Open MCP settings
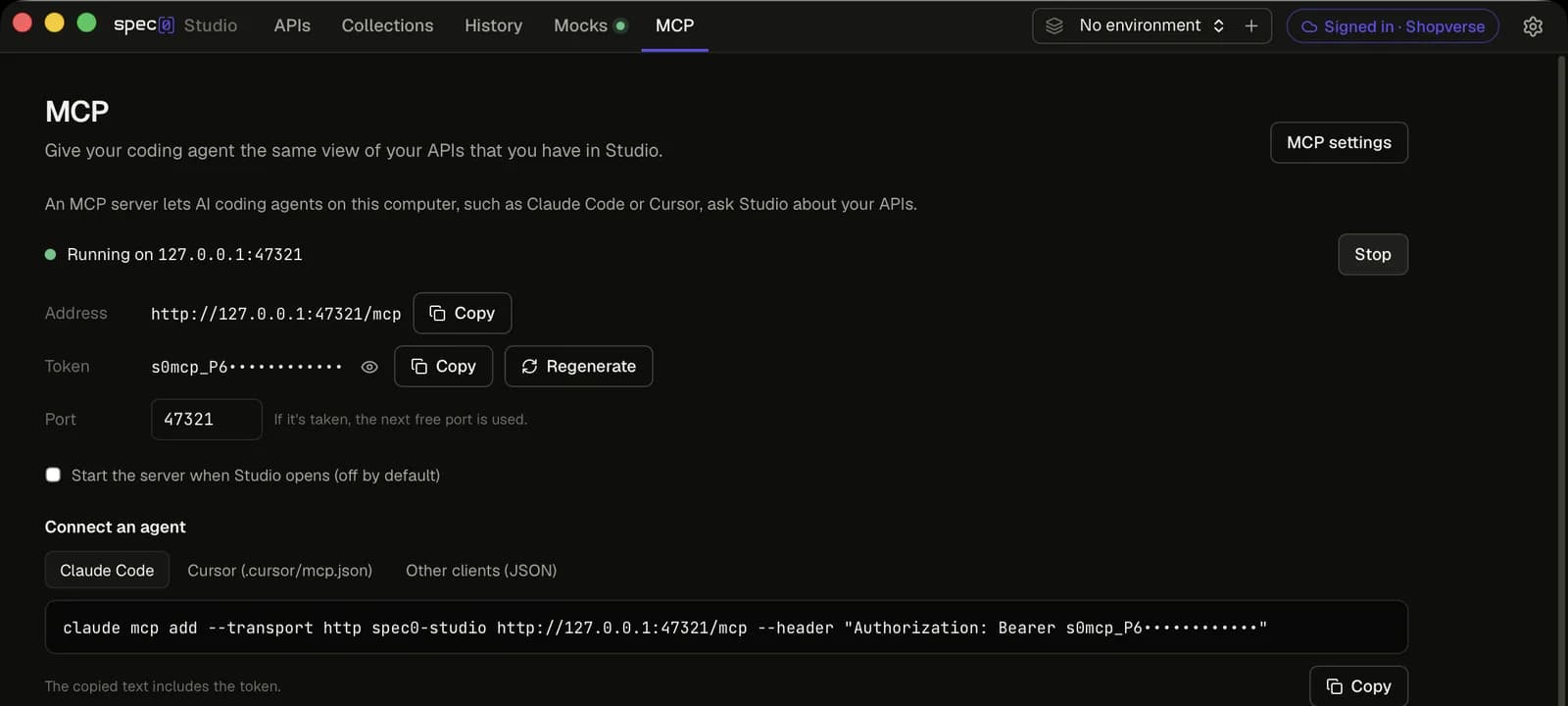This screenshot has height=706, width=1568. 1339,142
